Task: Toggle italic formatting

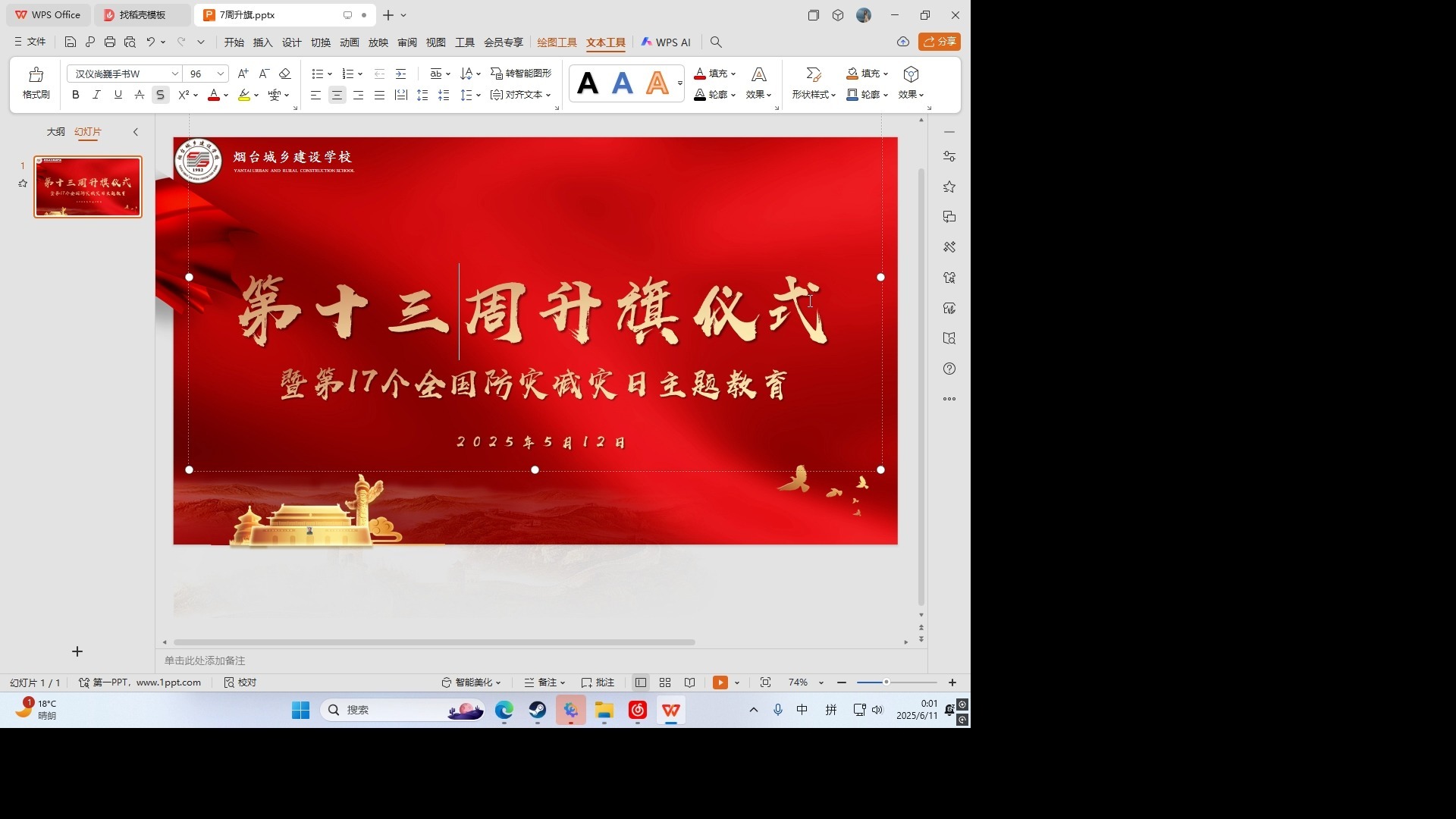Action: click(96, 95)
